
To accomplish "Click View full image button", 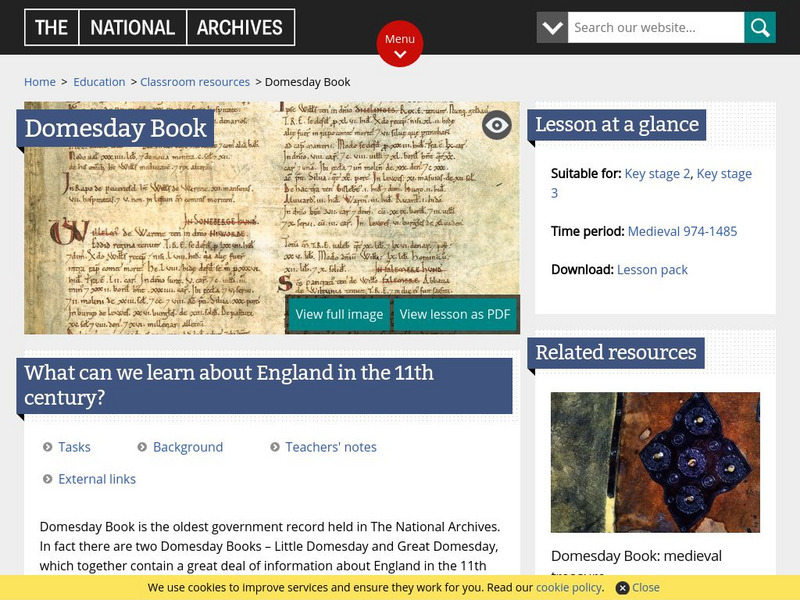I will coord(339,314).
